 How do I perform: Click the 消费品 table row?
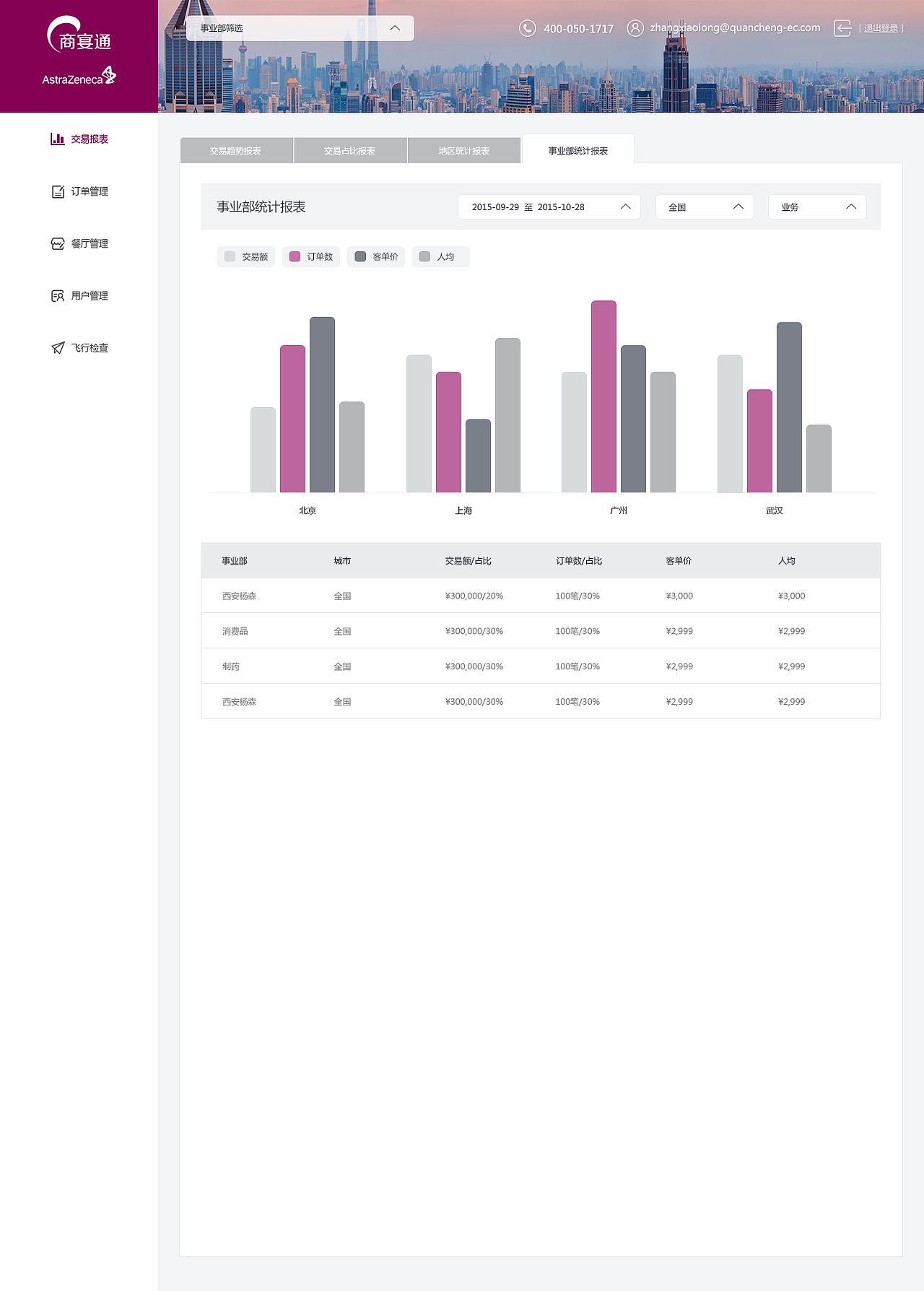[x=541, y=631]
